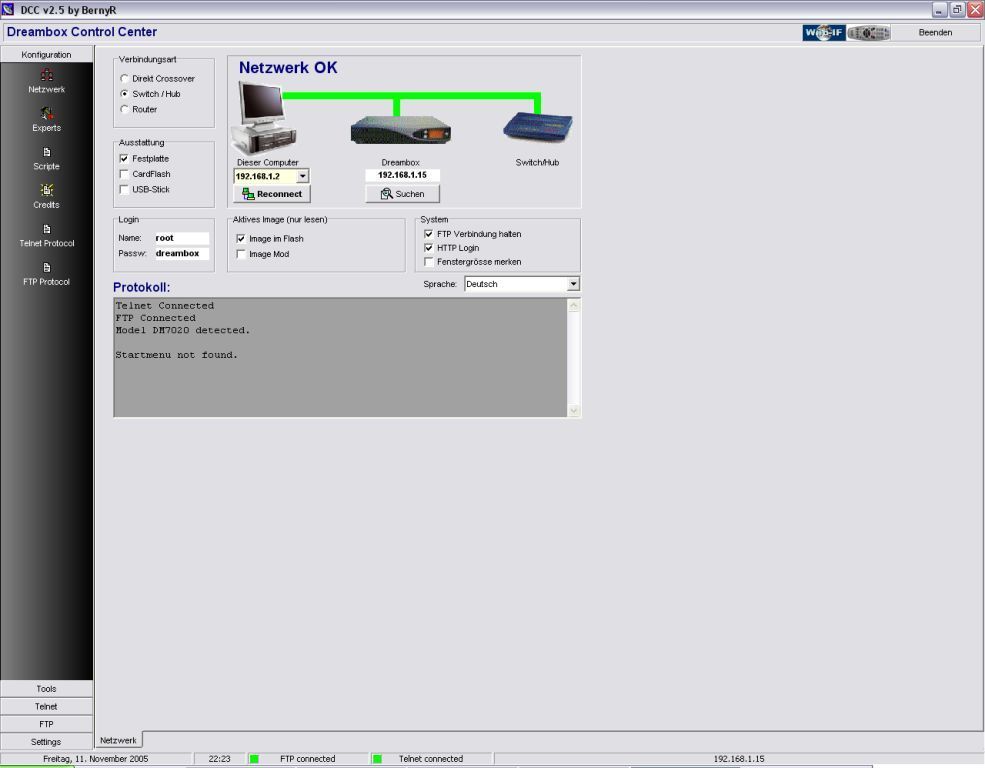The height and width of the screenshot is (768, 985).
Task: Select the Netzwerk bottom tab
Action: coord(118,740)
